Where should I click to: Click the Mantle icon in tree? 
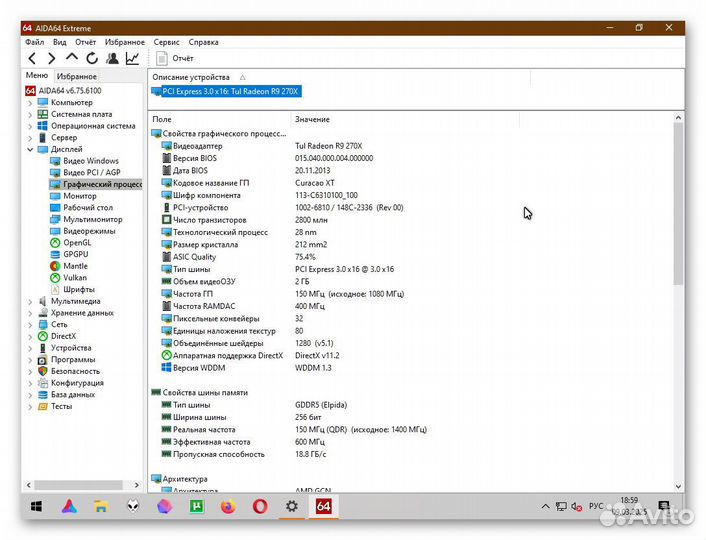(x=55, y=266)
